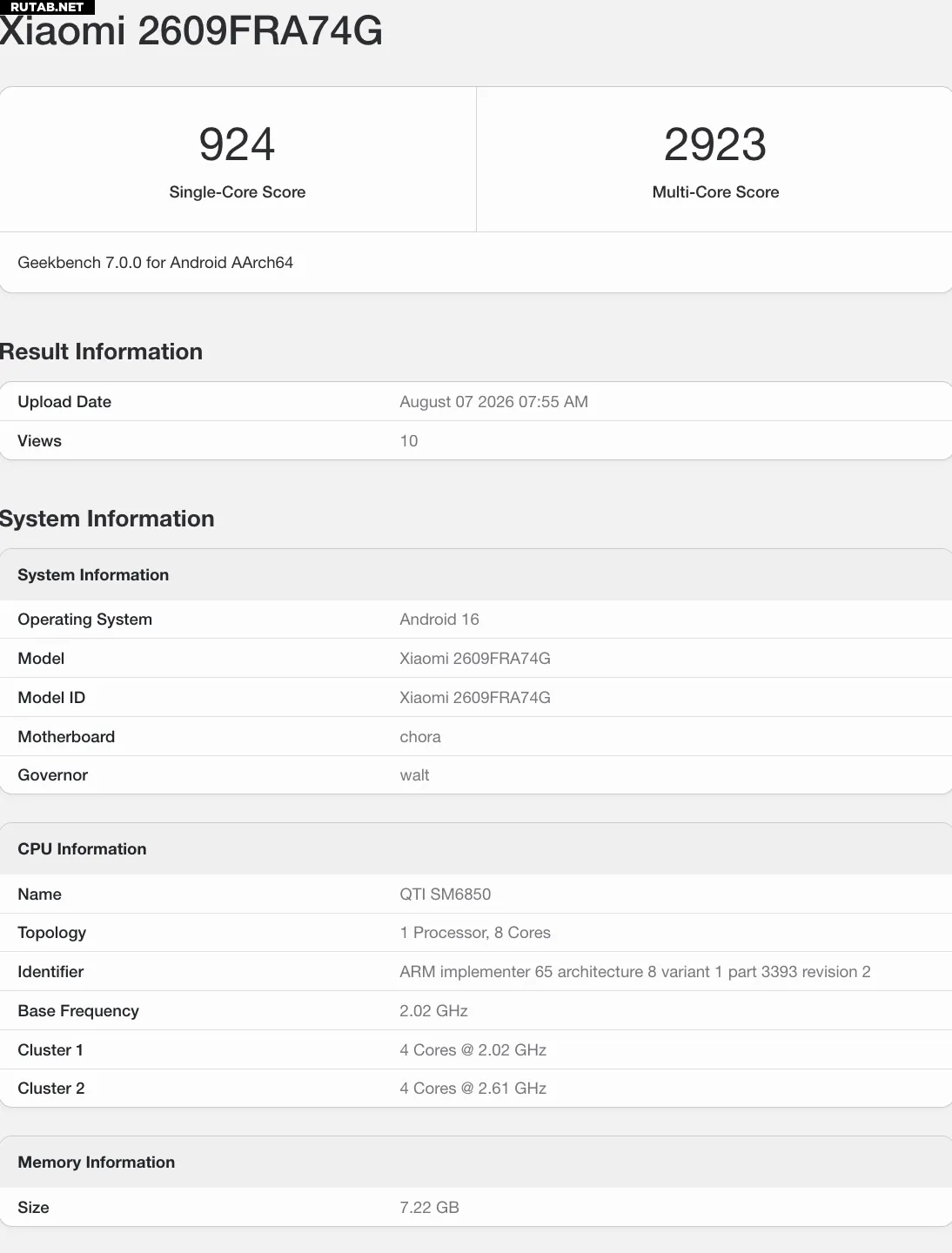
Task: Select the motherboard value chora
Action: pyautogui.click(x=420, y=737)
